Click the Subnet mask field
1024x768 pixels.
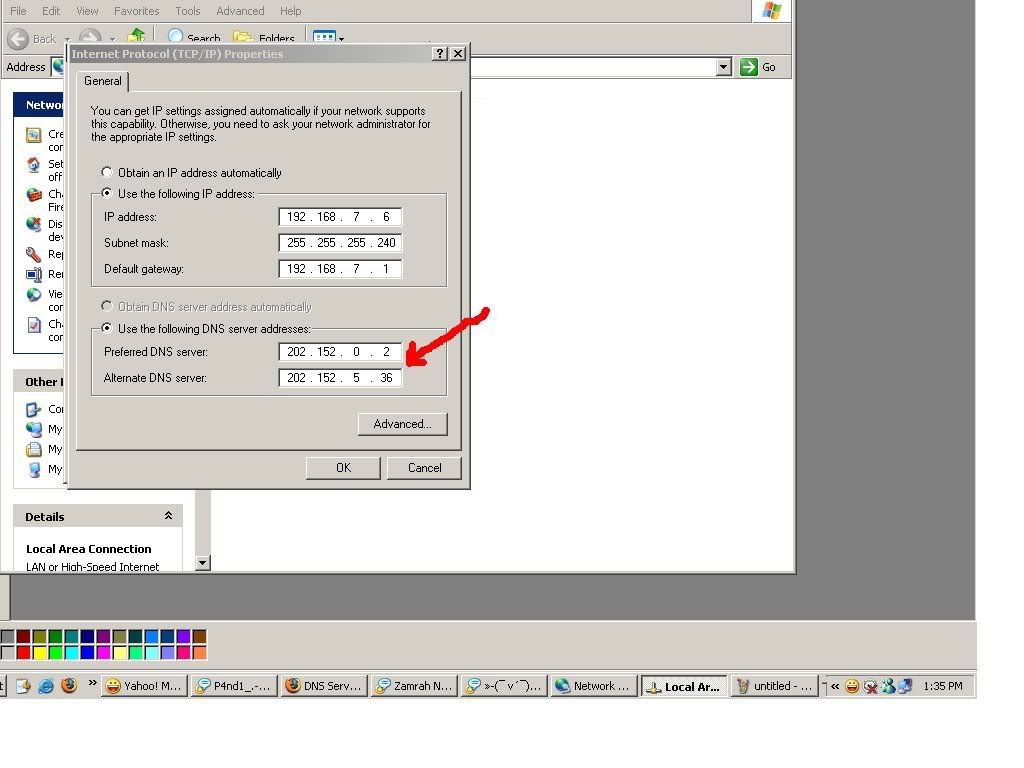coord(340,243)
